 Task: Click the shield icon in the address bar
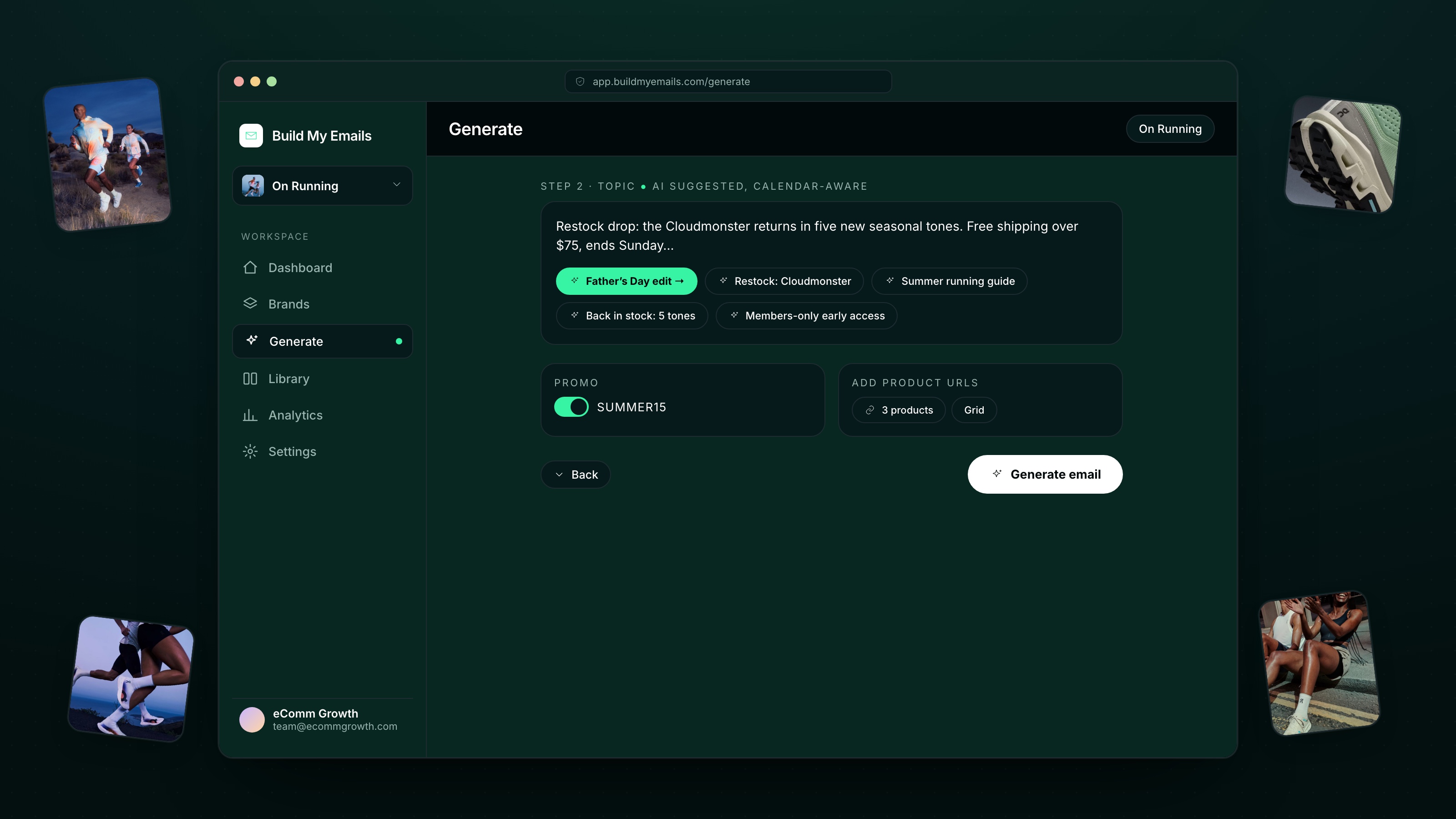point(580,81)
